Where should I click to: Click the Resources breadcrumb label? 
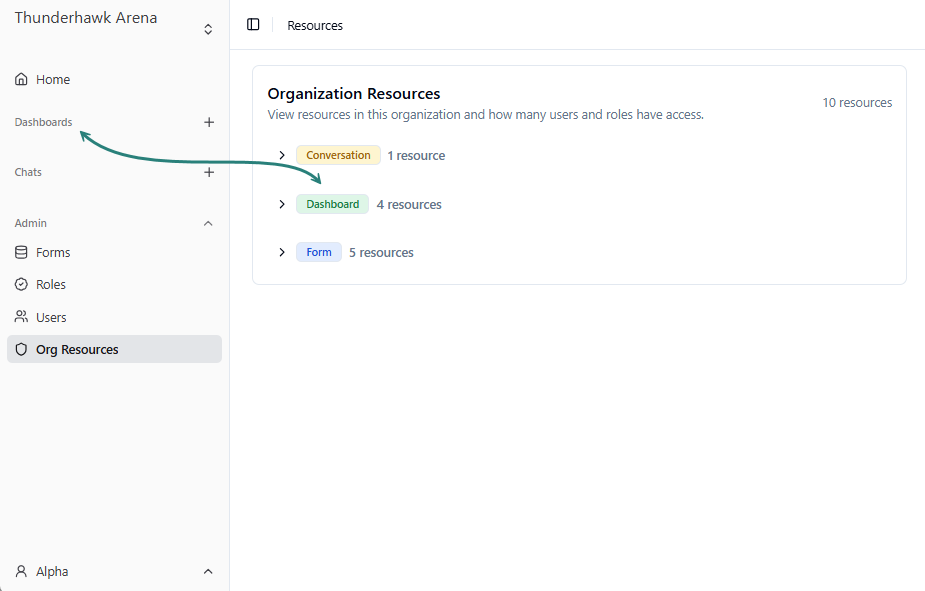(x=315, y=26)
